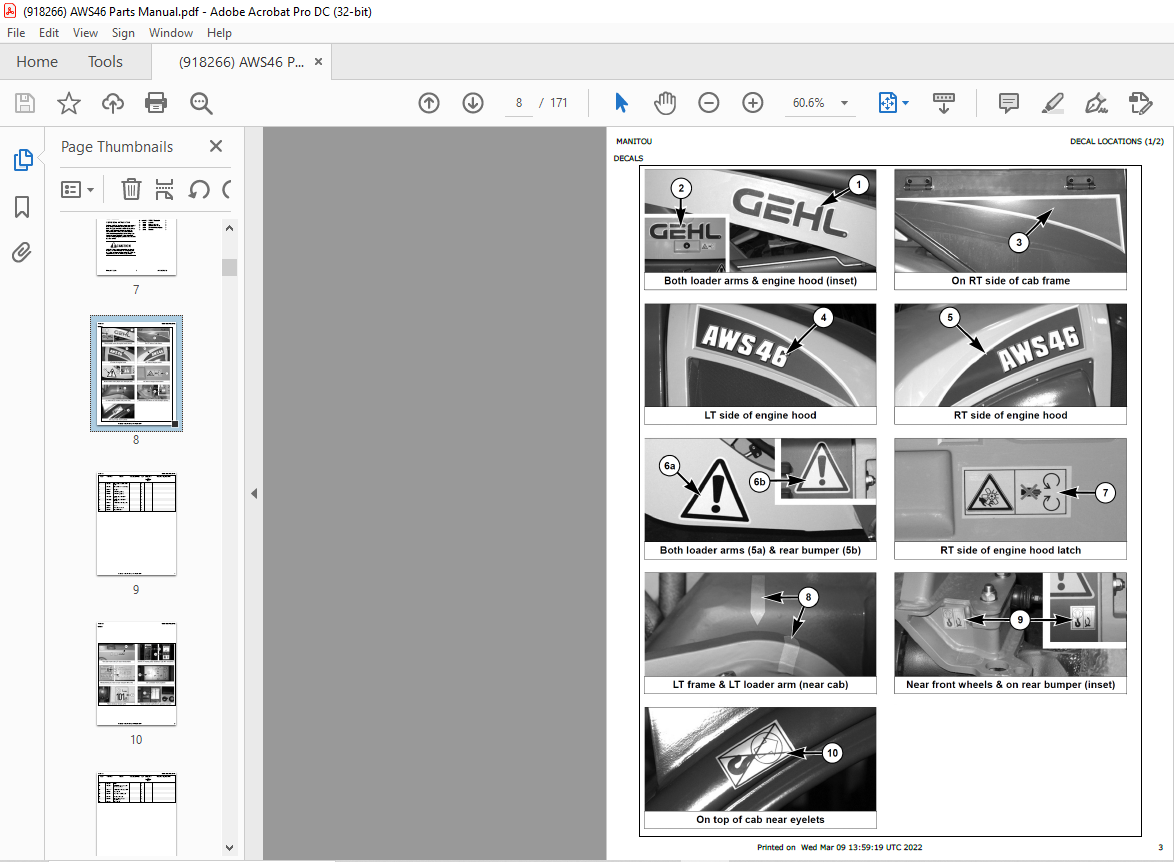Open the Bookmarks panel icon
Viewport: 1174px width, 862px height.
[22, 207]
